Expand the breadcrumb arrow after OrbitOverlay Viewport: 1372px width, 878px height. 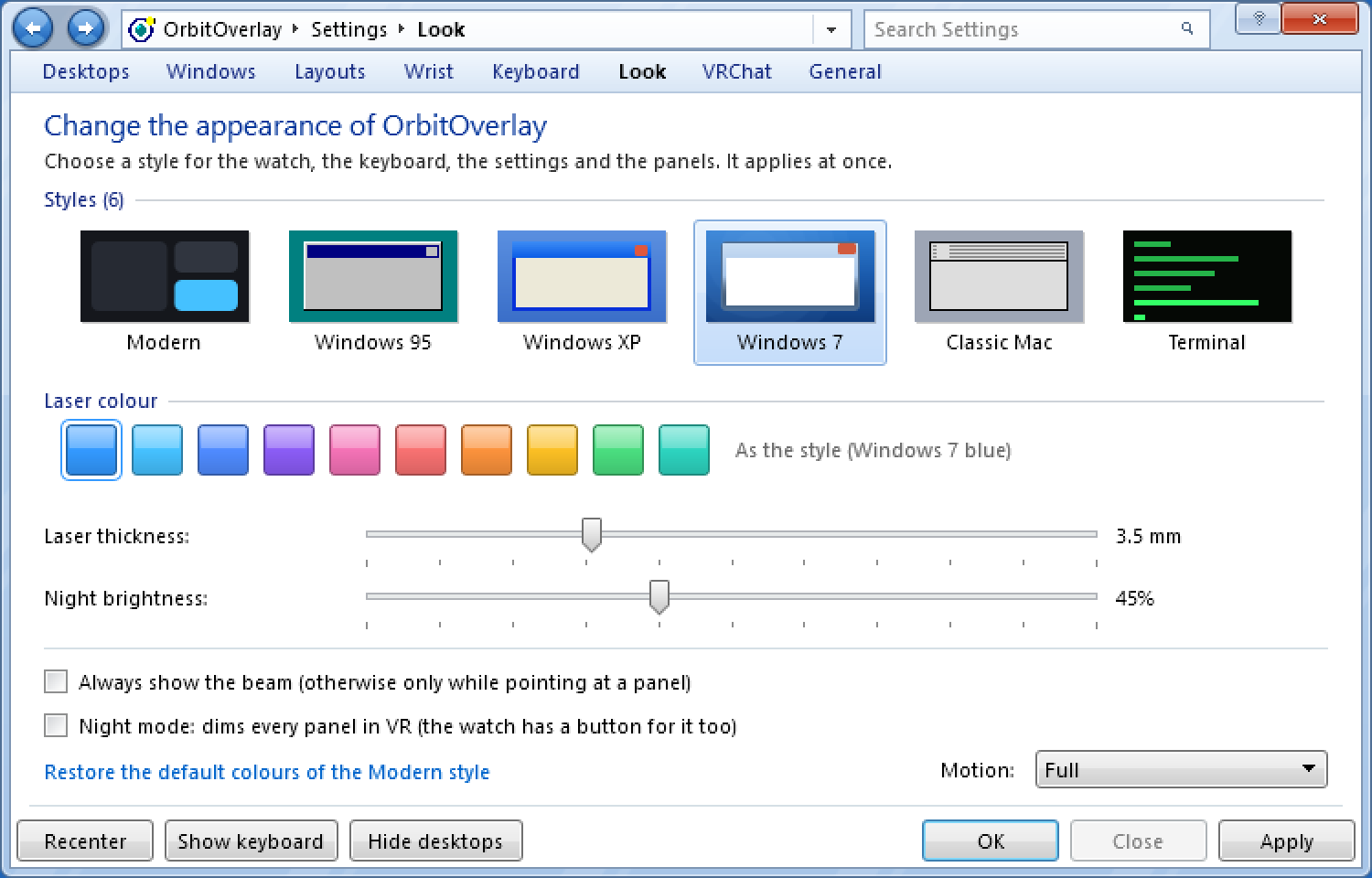click(x=295, y=29)
